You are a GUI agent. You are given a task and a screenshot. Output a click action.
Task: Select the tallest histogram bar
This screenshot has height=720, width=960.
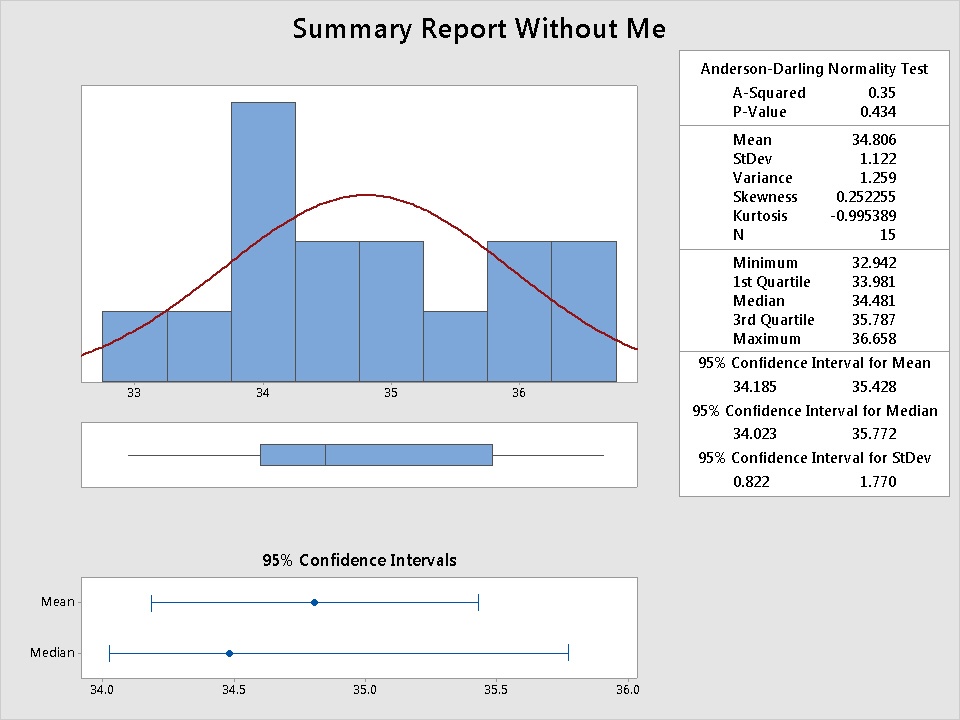click(x=263, y=240)
